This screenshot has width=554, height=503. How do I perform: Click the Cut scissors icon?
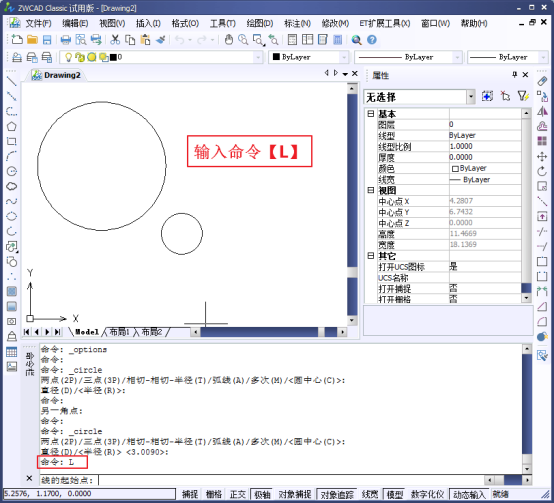point(115,40)
